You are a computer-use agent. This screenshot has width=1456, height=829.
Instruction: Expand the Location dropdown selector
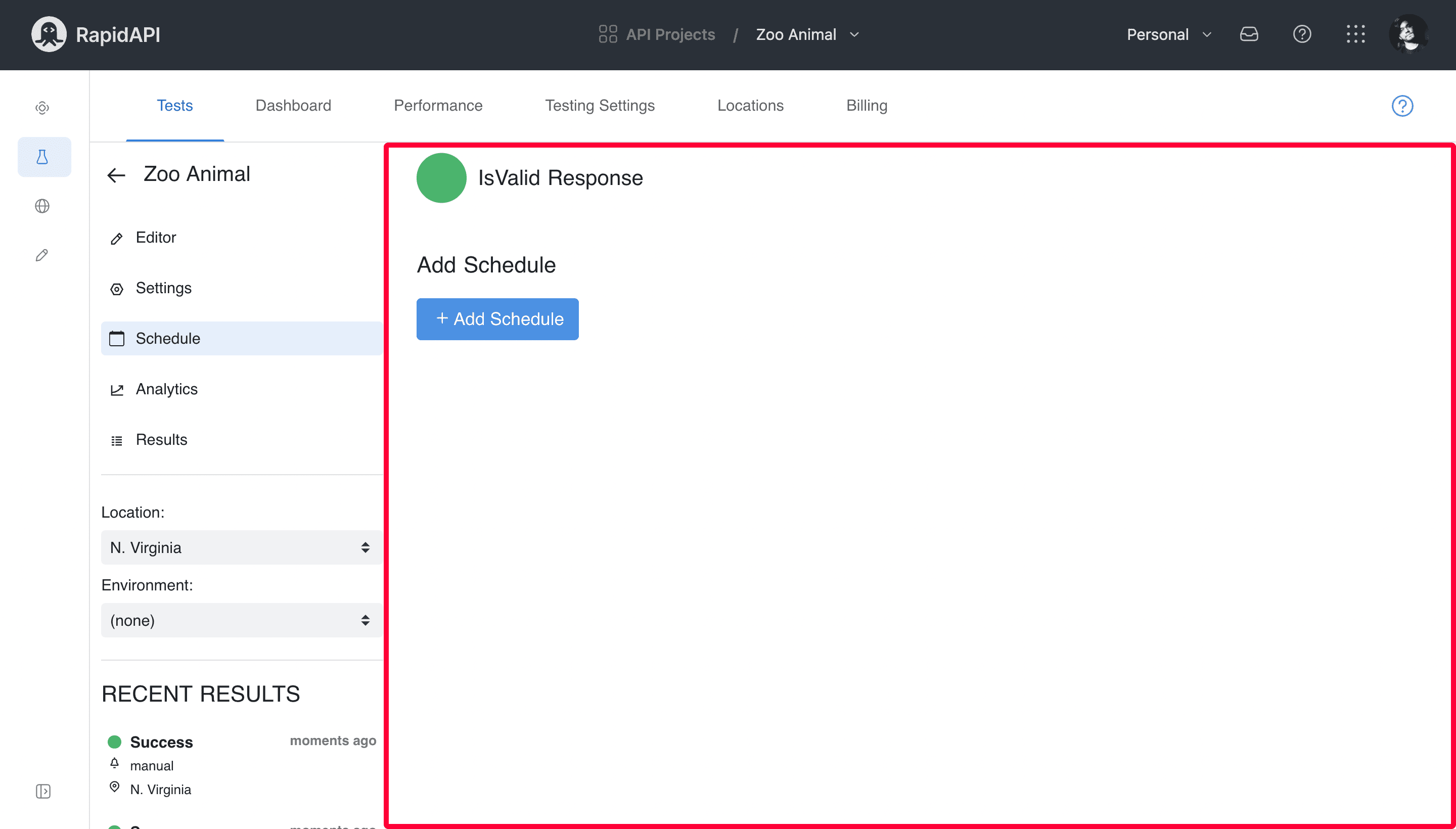(237, 547)
